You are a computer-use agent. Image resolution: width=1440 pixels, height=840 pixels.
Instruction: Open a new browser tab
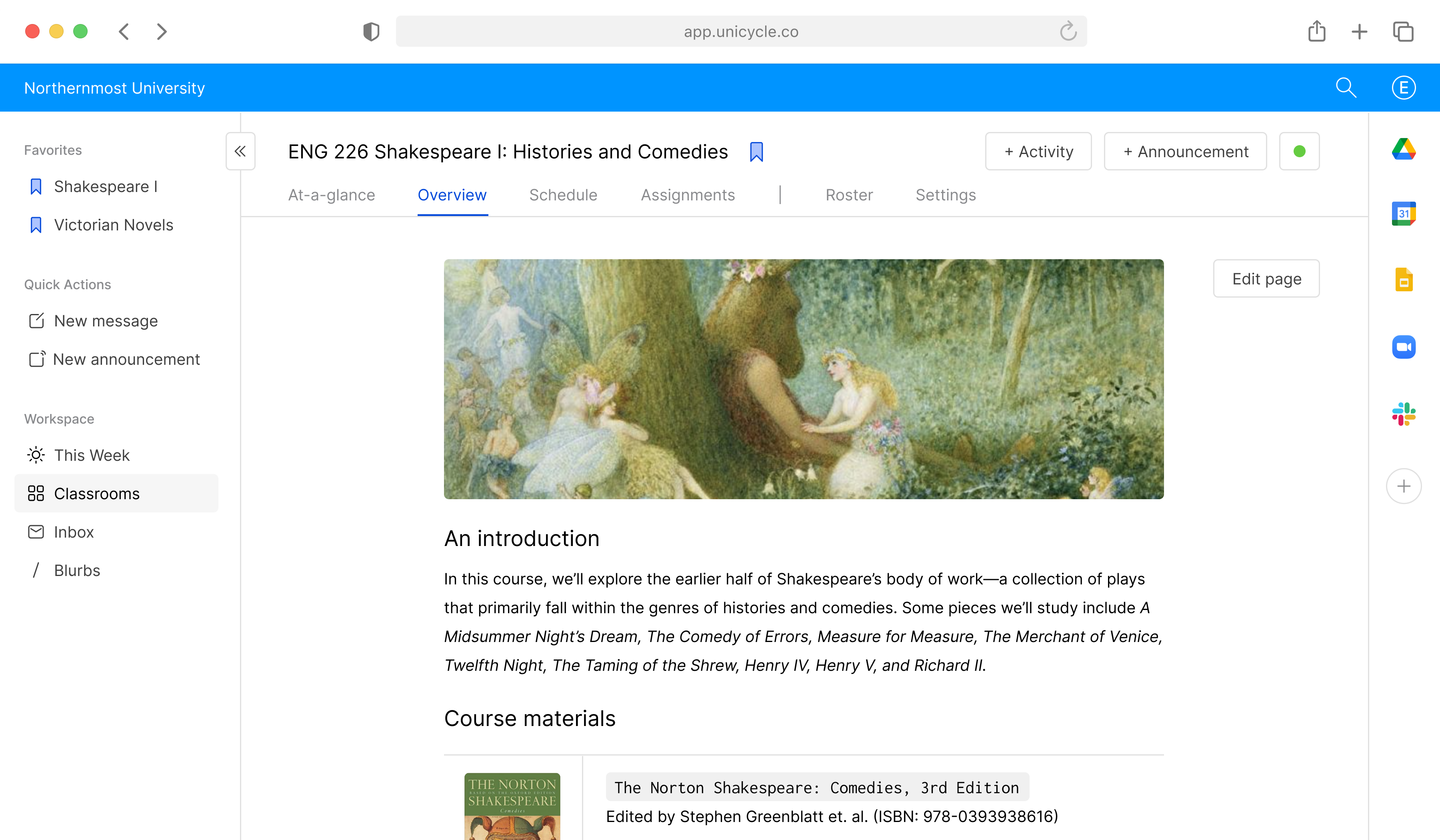[1360, 32]
